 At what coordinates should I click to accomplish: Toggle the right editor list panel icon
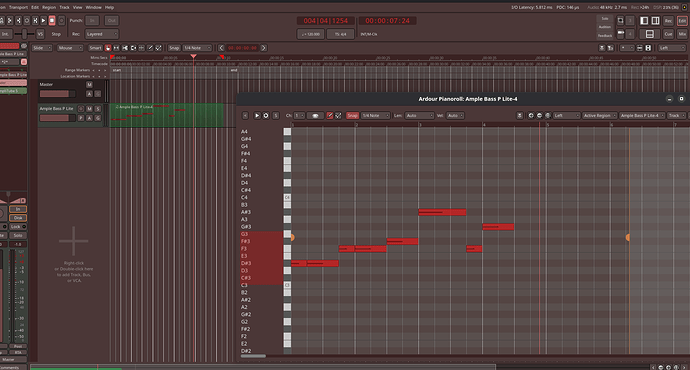click(x=655, y=21)
